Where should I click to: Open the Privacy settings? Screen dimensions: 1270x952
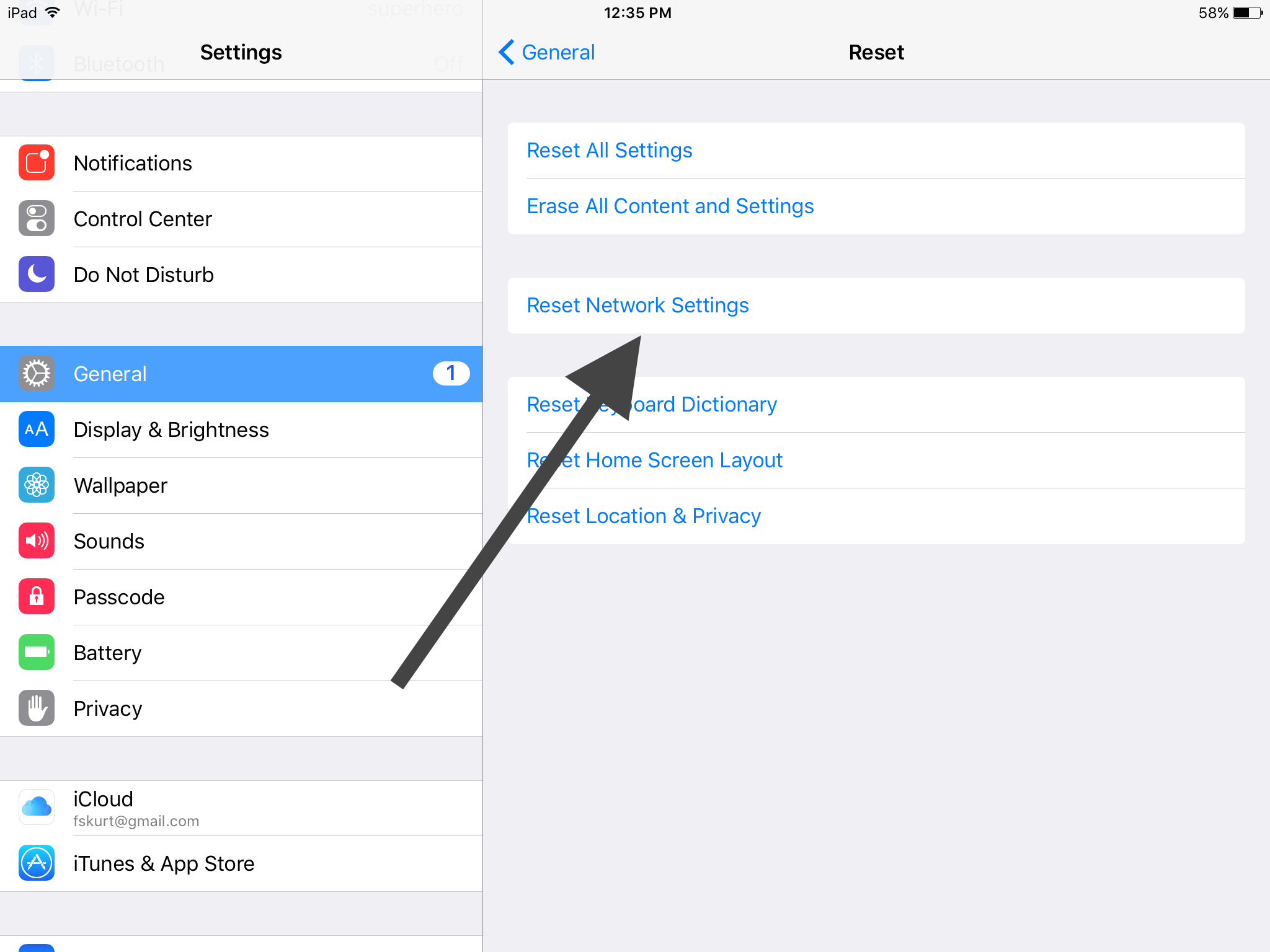coord(108,708)
